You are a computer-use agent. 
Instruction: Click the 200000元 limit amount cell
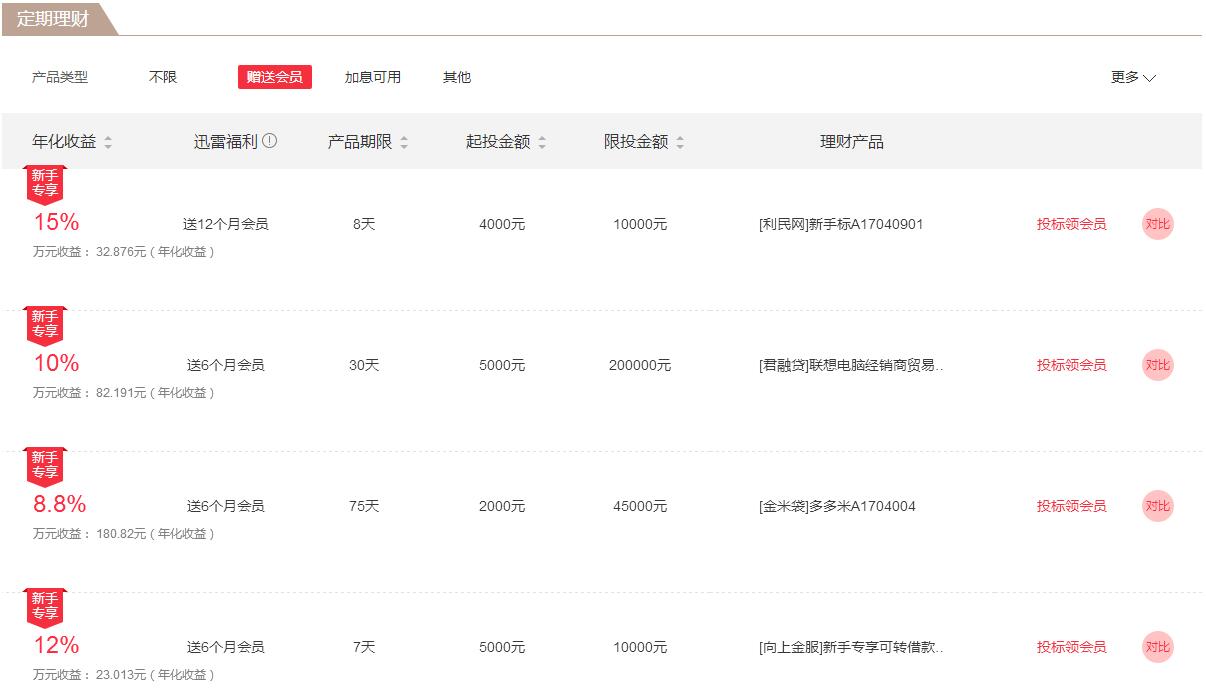(640, 365)
